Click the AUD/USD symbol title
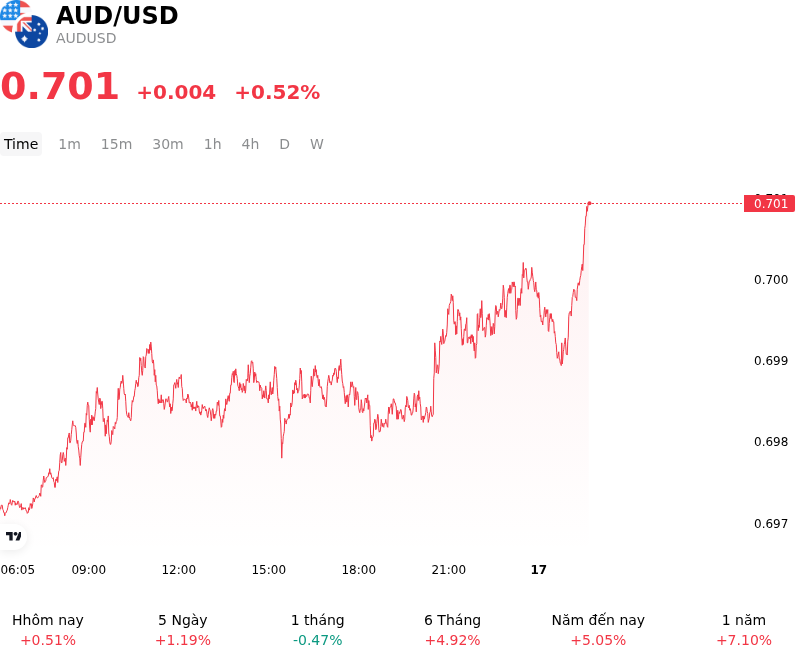The height and width of the screenshot is (660, 800). click(x=117, y=15)
